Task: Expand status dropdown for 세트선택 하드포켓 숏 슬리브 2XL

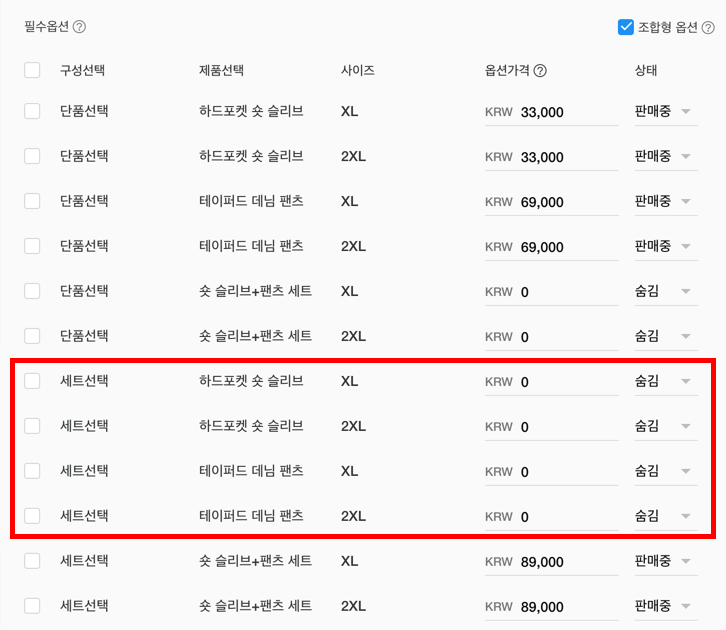Action: [x=664, y=426]
